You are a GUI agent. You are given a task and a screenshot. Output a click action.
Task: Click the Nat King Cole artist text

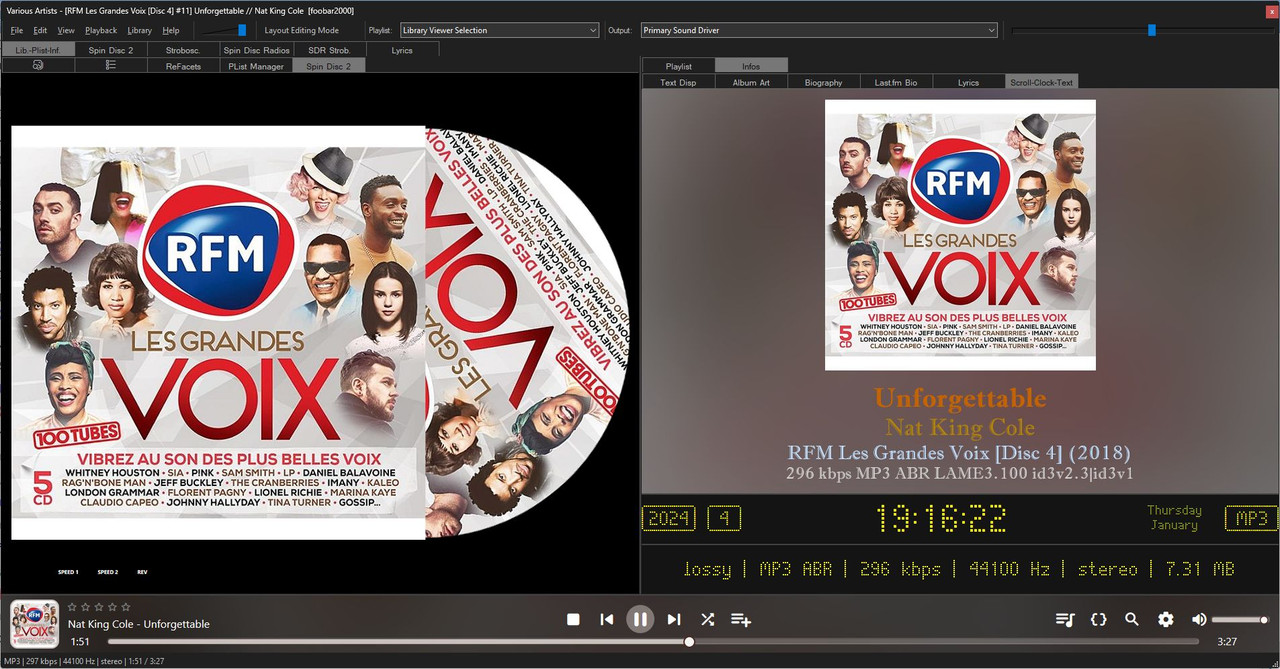pyautogui.click(x=960, y=427)
